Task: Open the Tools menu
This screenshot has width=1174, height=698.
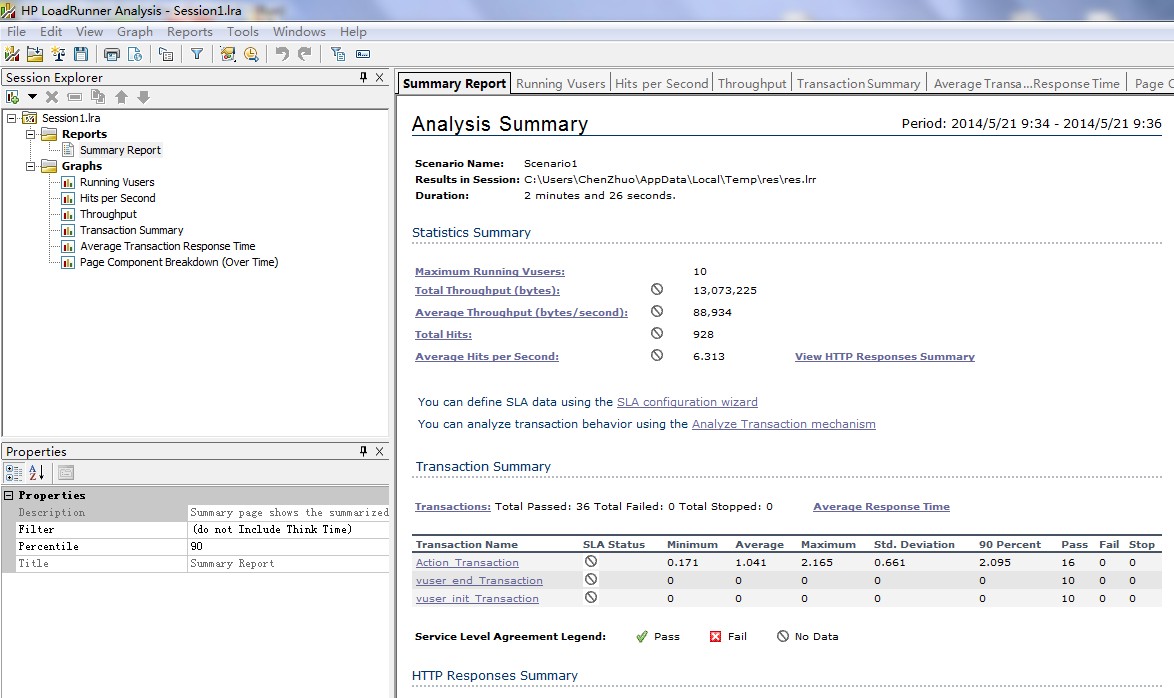Action: (243, 31)
